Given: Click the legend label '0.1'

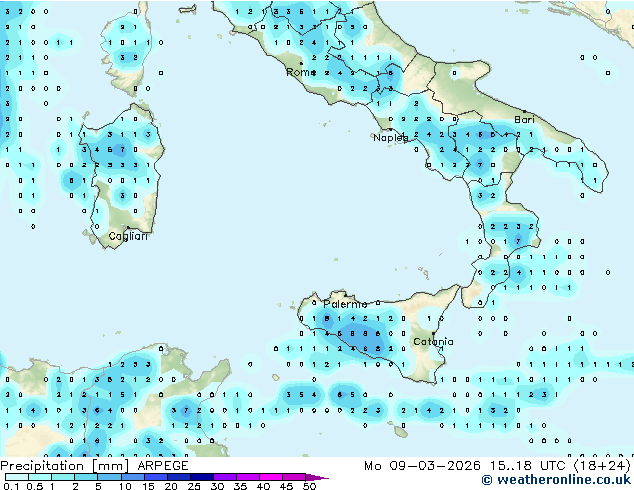Looking at the screenshot, I should click(x=11, y=486).
